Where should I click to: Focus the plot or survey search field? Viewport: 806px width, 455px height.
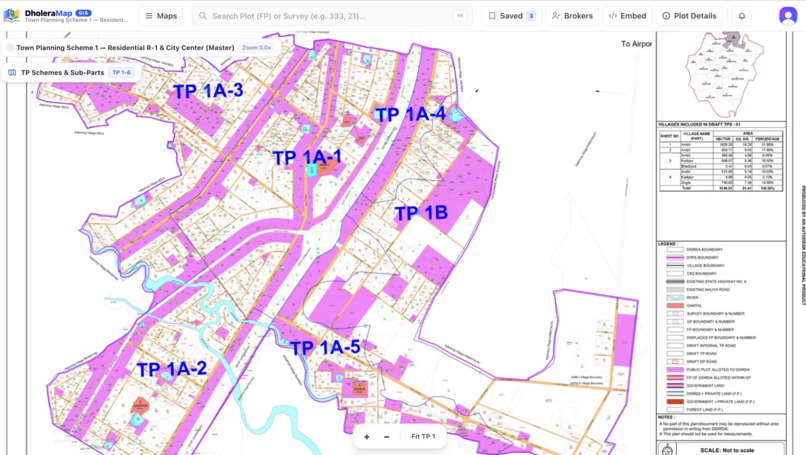pos(332,16)
